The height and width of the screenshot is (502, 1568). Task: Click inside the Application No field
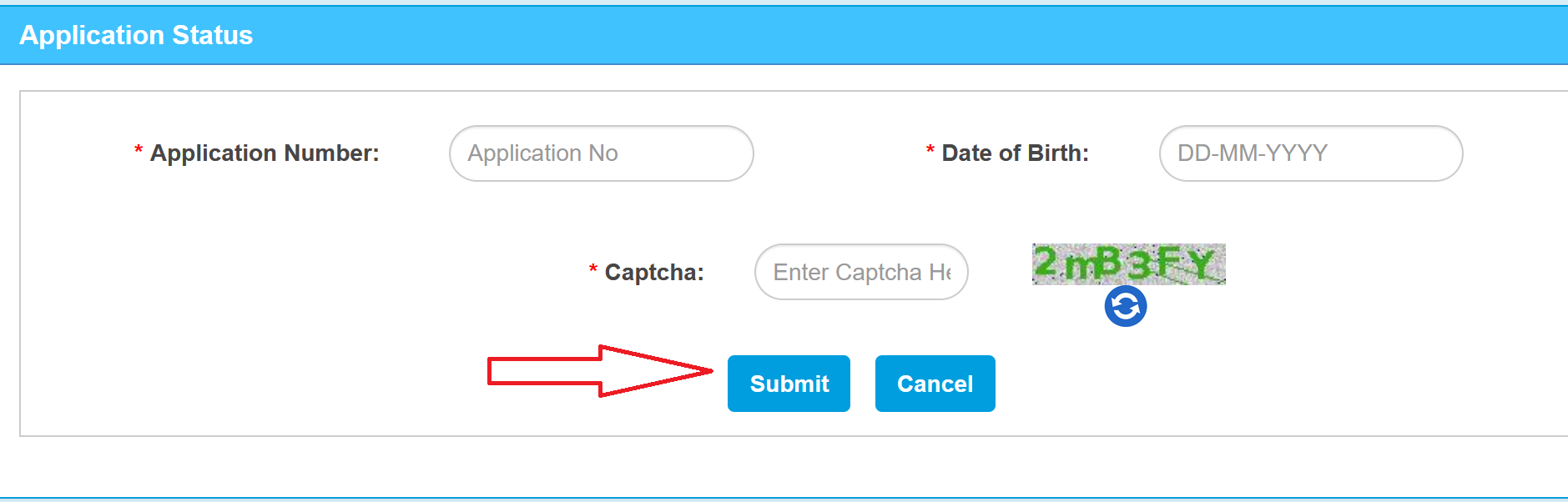(601, 153)
